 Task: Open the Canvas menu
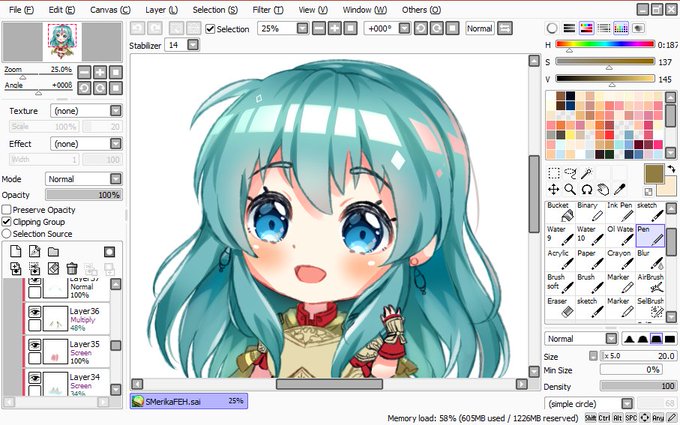110,10
